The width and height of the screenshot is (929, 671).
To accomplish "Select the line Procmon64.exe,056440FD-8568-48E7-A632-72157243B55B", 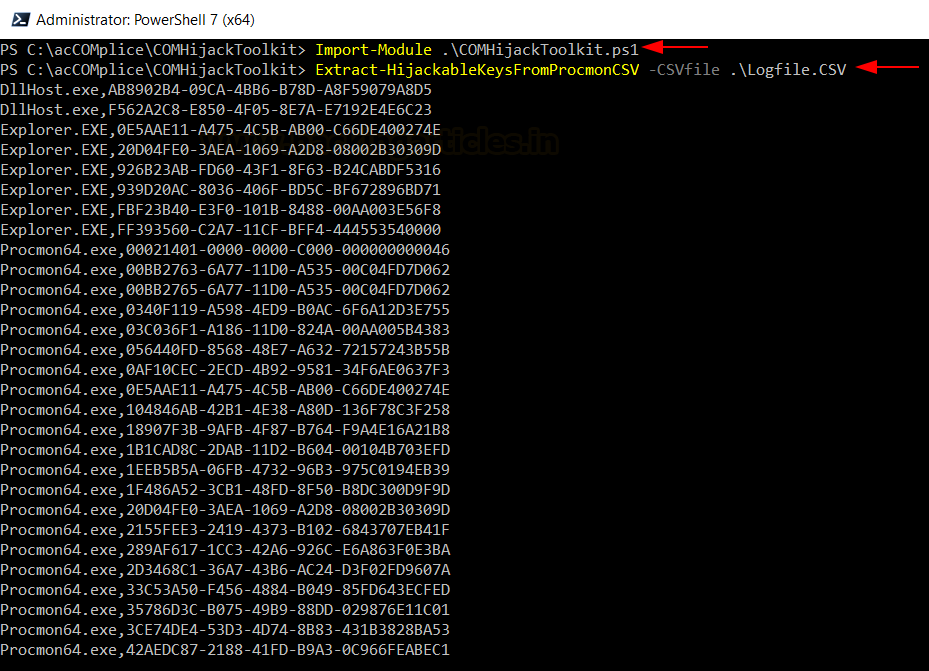I will click(225, 350).
